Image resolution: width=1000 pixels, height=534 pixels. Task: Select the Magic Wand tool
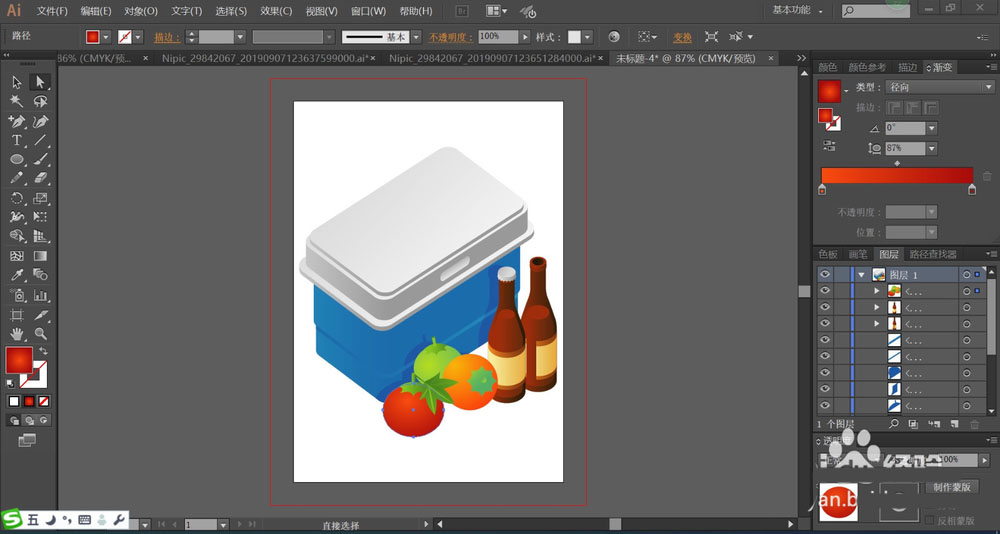pos(17,101)
